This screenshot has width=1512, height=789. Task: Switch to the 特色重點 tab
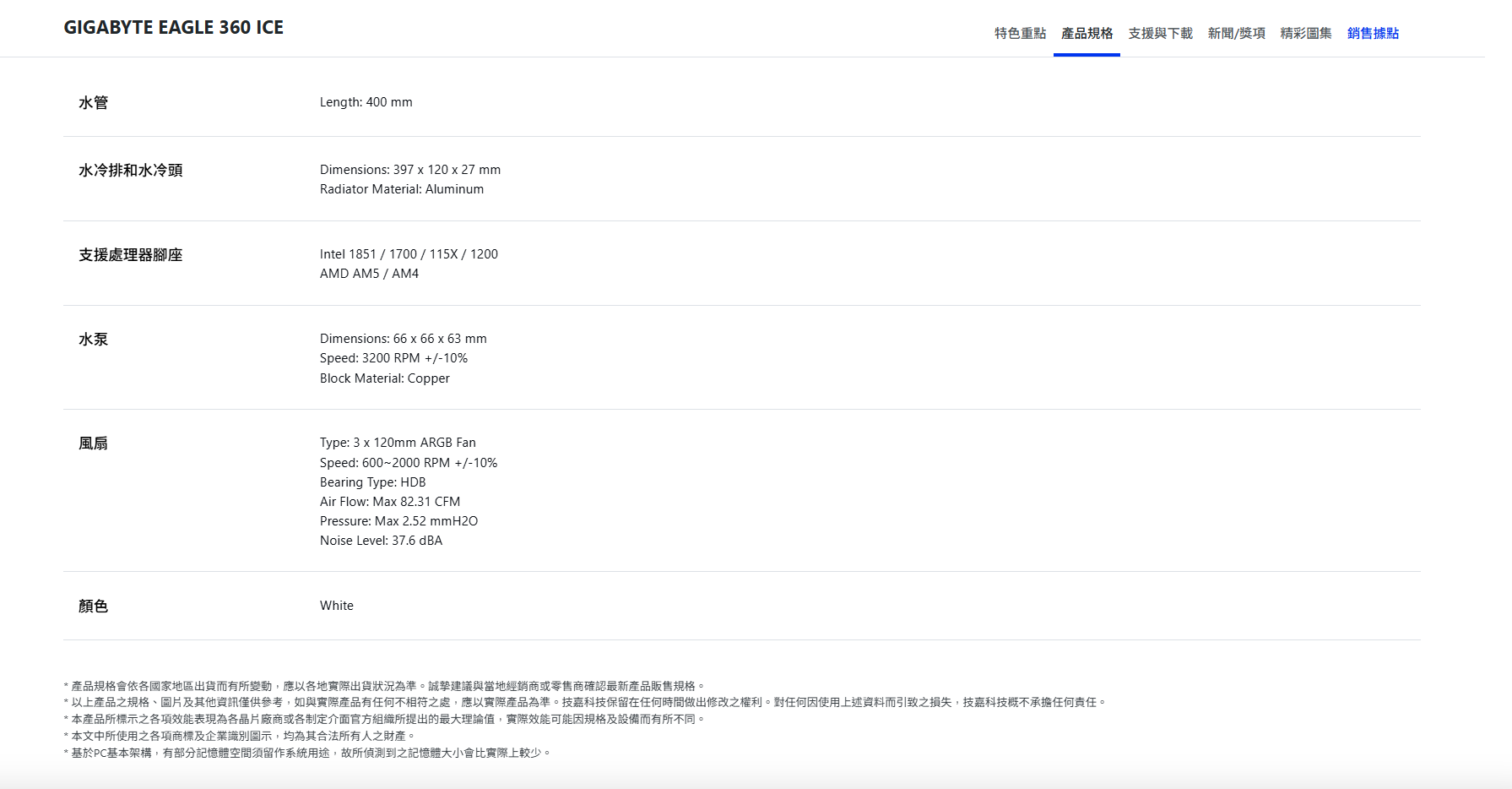tap(1020, 33)
